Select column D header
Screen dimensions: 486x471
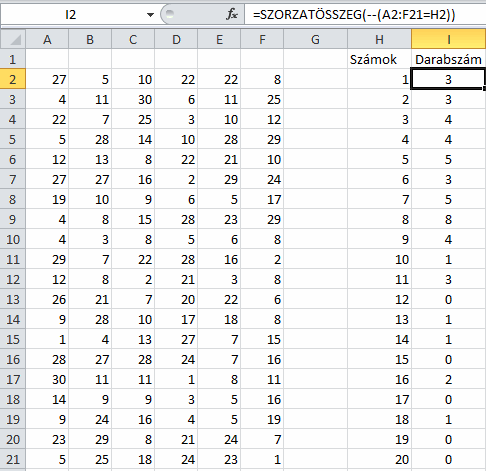(176, 39)
